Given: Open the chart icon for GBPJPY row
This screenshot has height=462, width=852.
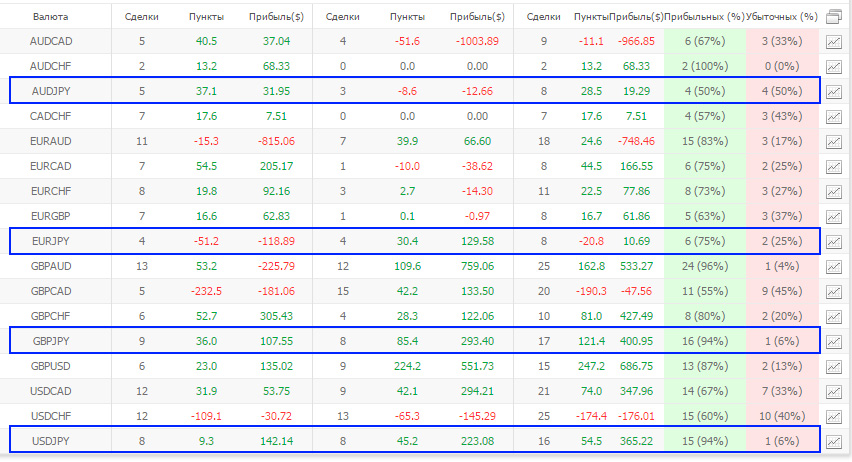Looking at the screenshot, I should (x=834, y=341).
